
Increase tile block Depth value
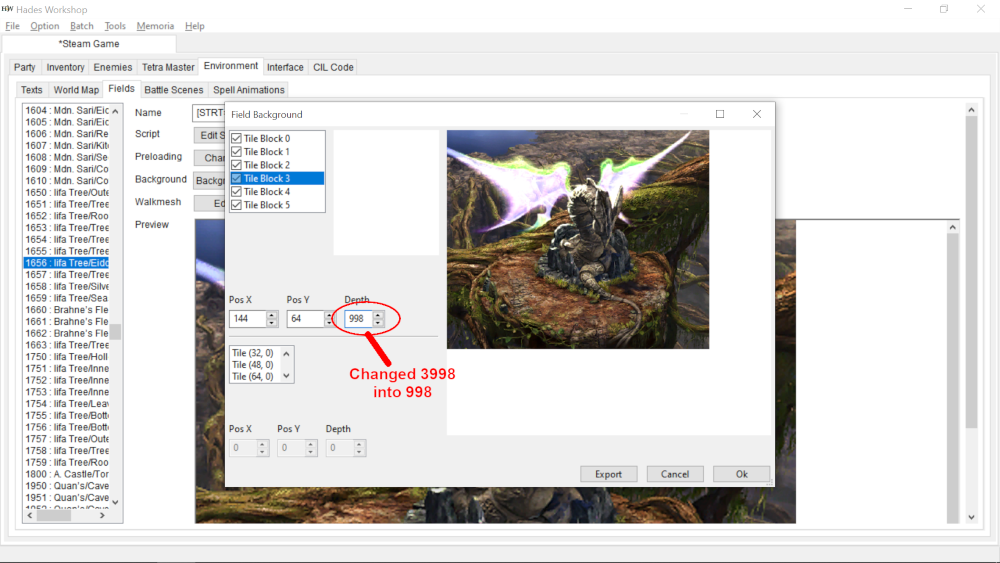point(378,315)
